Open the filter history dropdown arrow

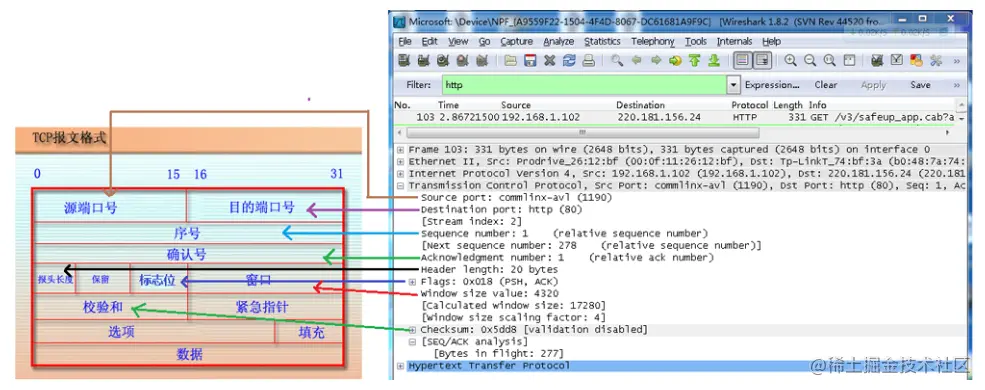(733, 85)
